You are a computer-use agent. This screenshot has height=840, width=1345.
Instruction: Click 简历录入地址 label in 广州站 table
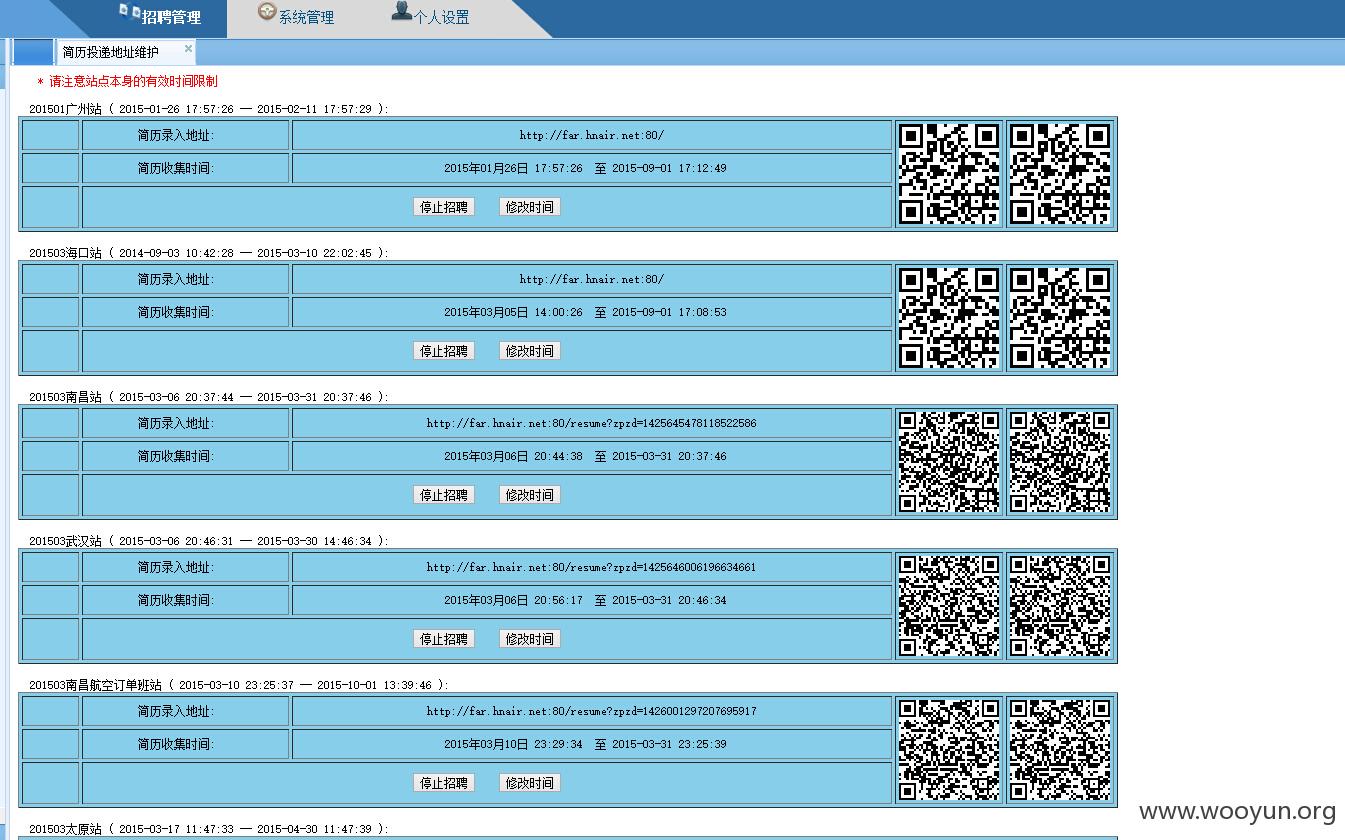[x=176, y=135]
